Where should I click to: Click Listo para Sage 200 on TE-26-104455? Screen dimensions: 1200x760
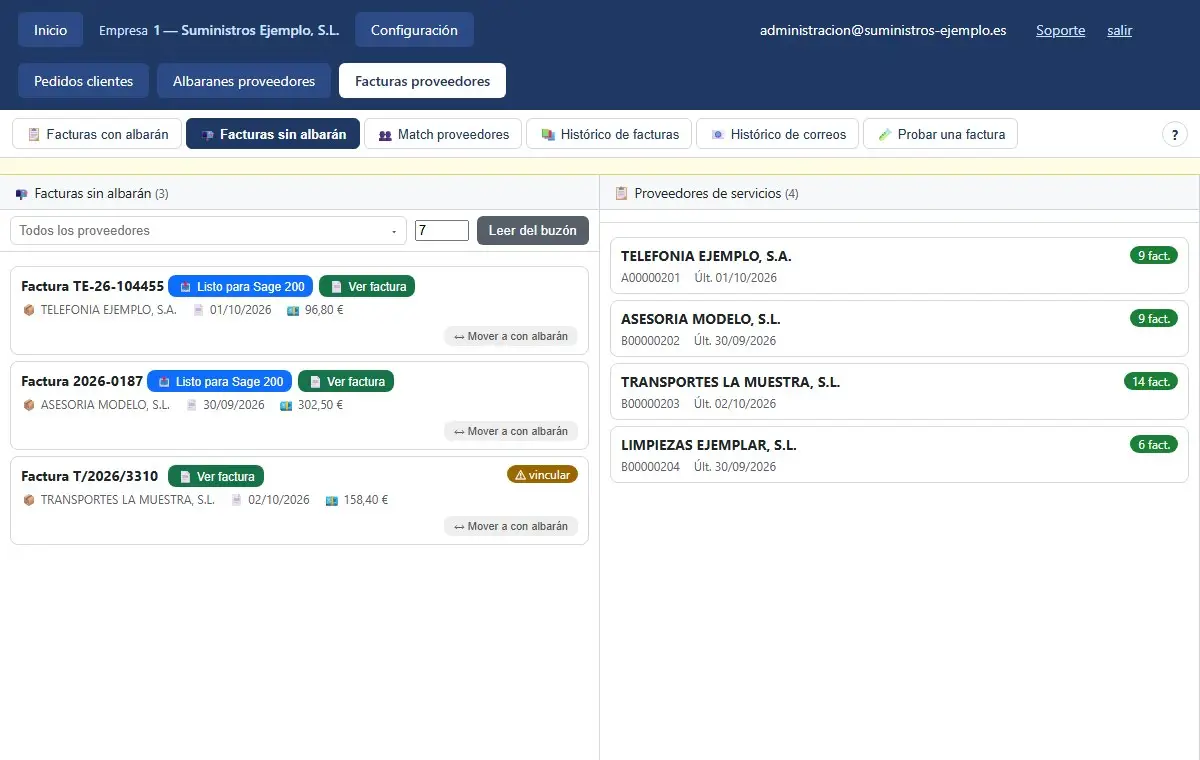[240, 286]
